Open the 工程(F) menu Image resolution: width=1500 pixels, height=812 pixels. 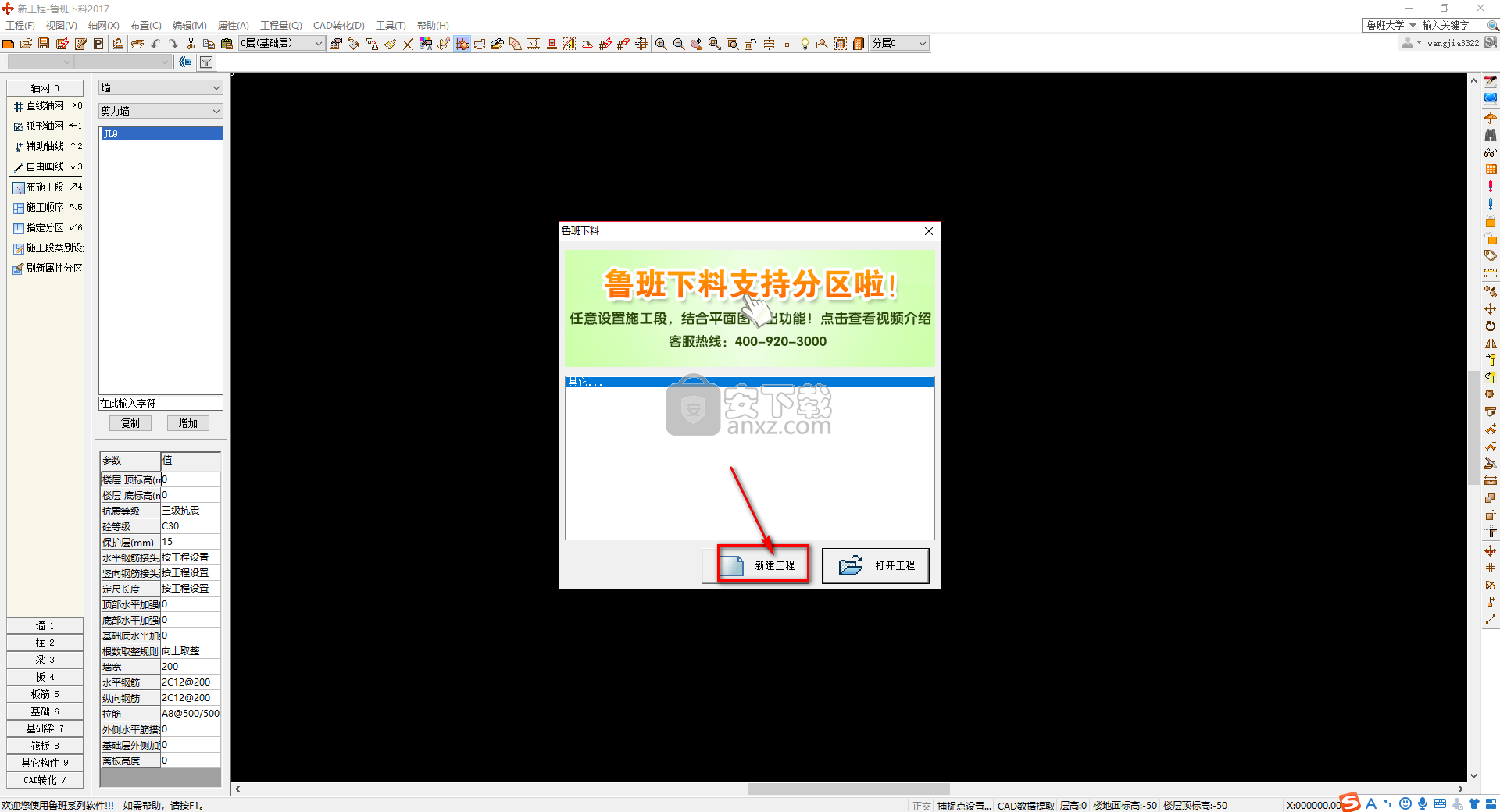tap(20, 25)
